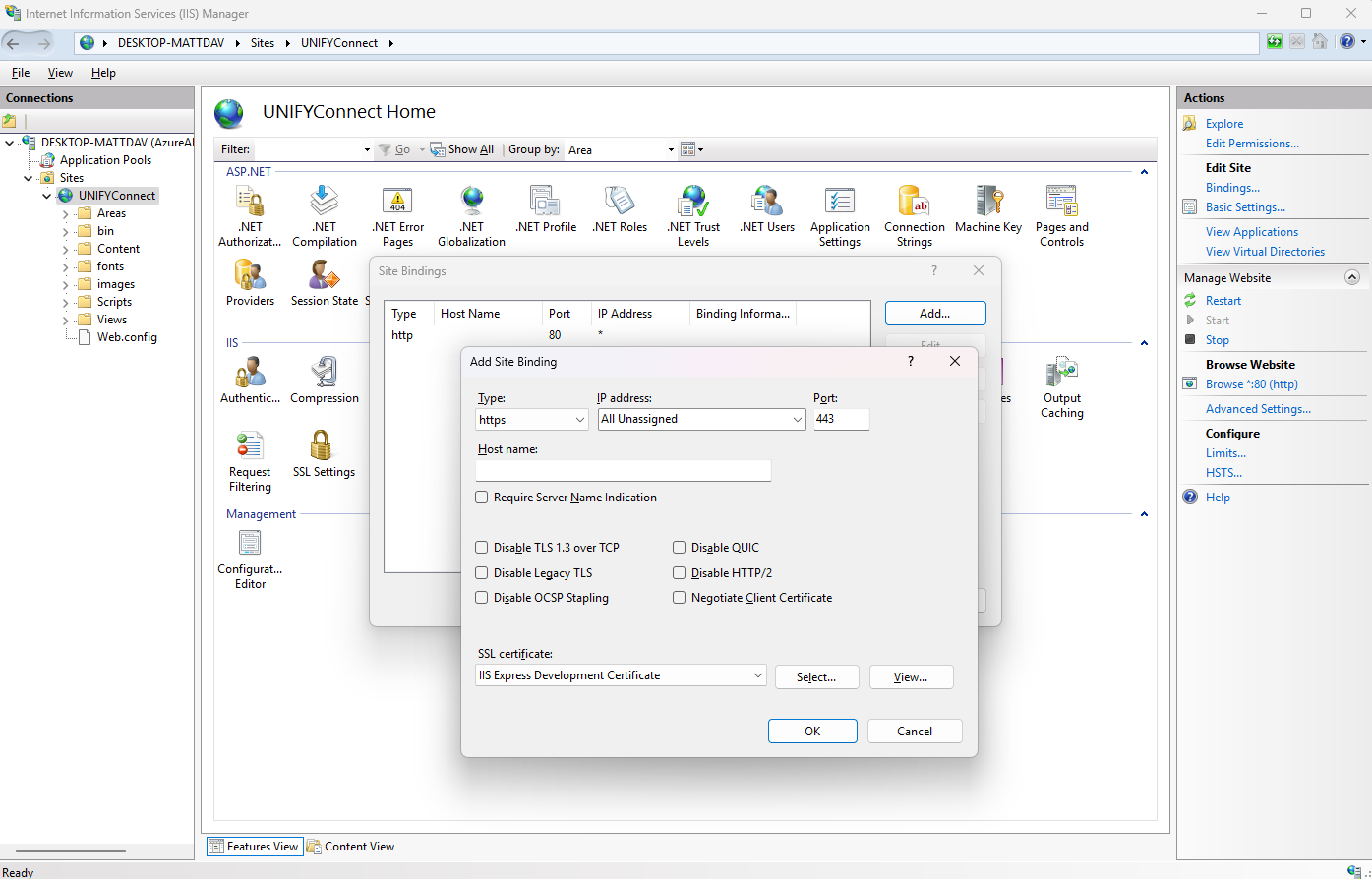Enable Disable TLS 1.3 over TCP

pos(482,548)
